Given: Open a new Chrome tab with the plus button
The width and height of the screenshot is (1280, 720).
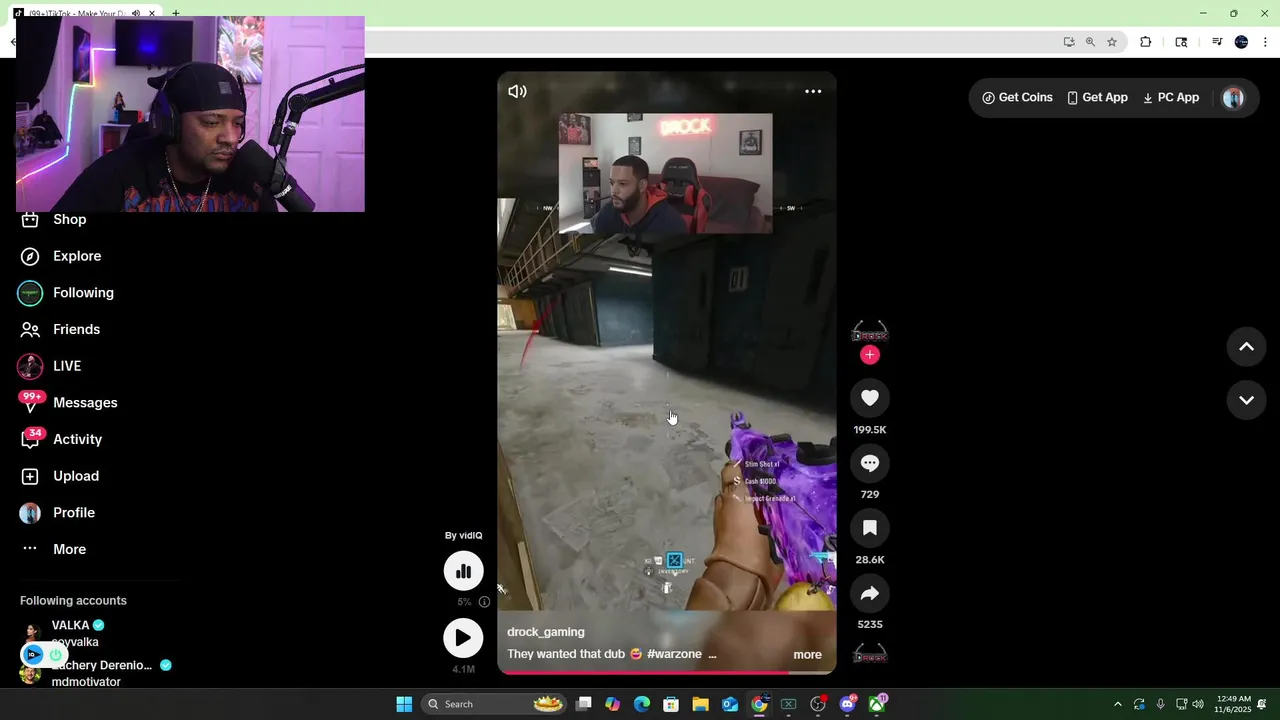Looking at the screenshot, I should pyautogui.click(x=176, y=13).
